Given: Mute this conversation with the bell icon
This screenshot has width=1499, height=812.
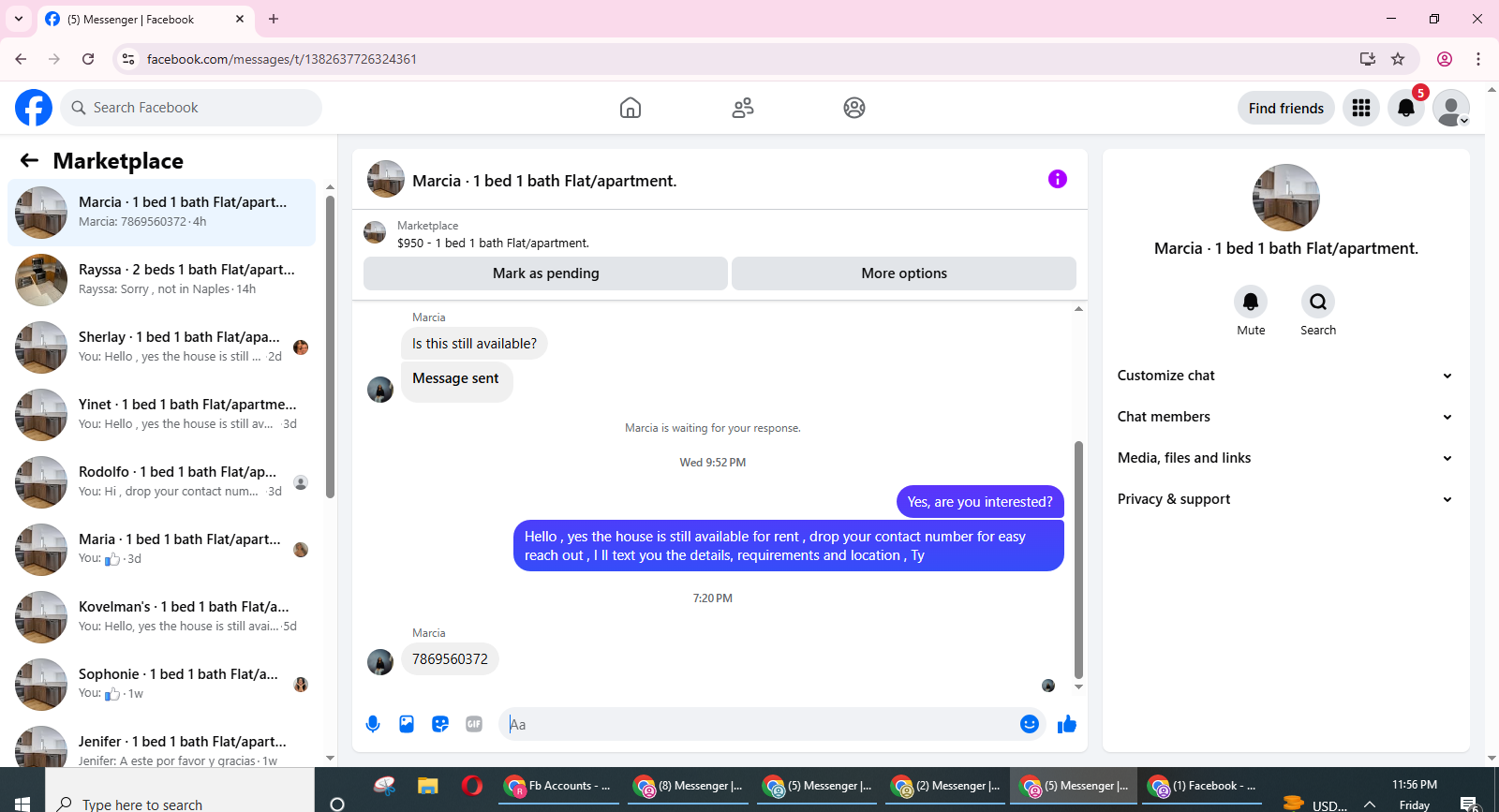Looking at the screenshot, I should pyautogui.click(x=1251, y=302).
